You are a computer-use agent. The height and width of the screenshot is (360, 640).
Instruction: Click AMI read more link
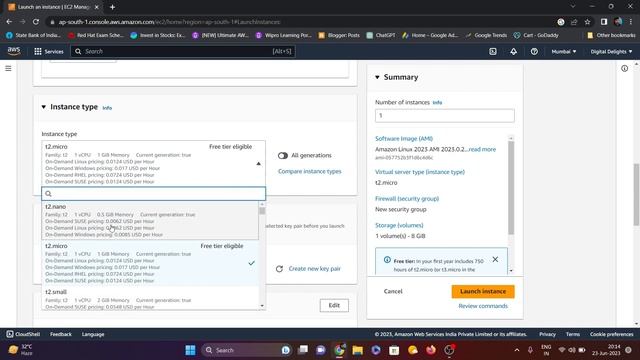tap(482, 149)
